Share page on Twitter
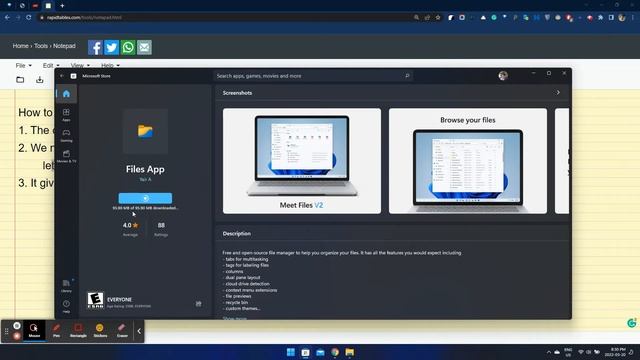Viewport: 640px width, 360px height. pyautogui.click(x=111, y=47)
